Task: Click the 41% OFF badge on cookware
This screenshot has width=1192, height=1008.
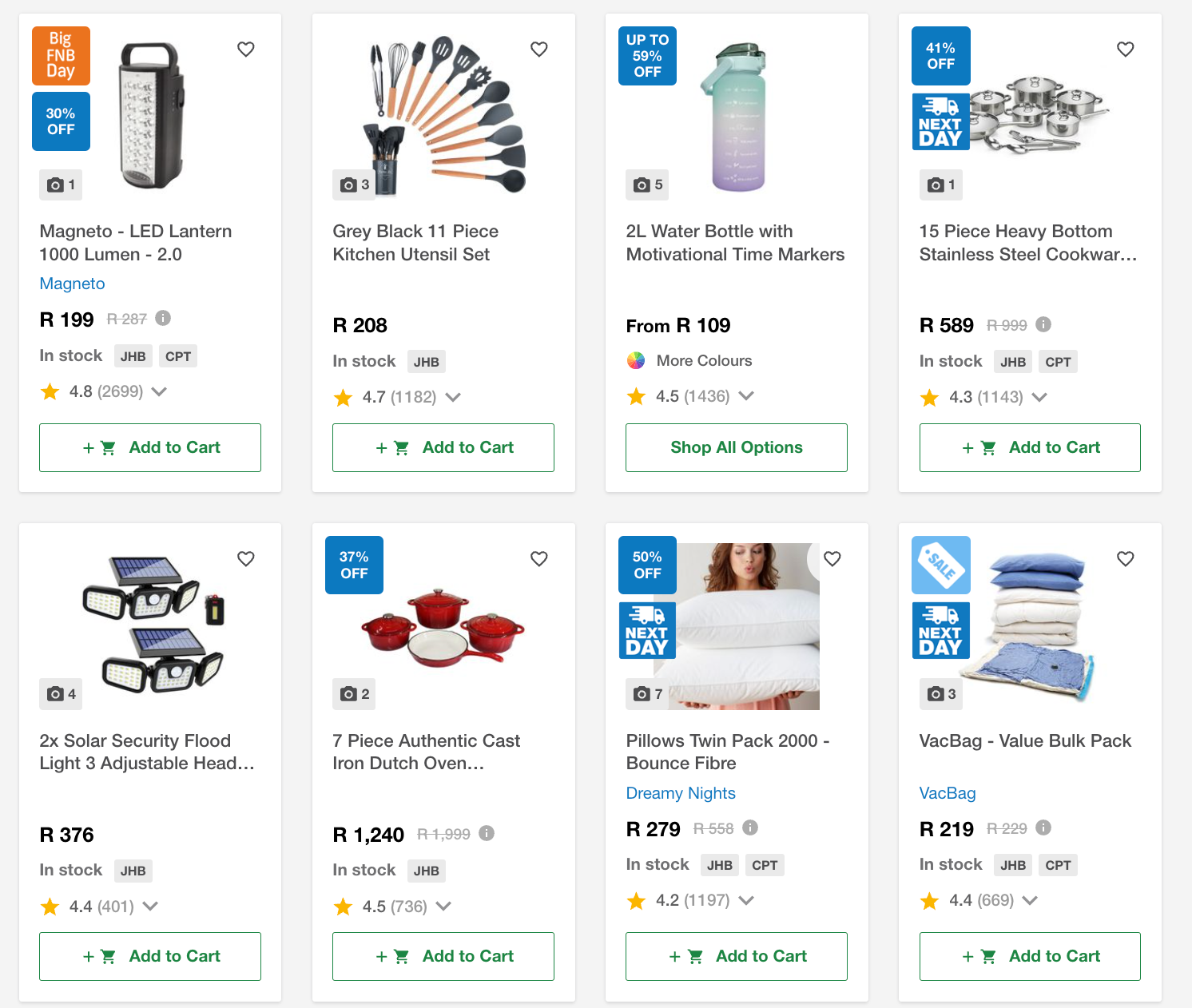Action: tap(940, 56)
